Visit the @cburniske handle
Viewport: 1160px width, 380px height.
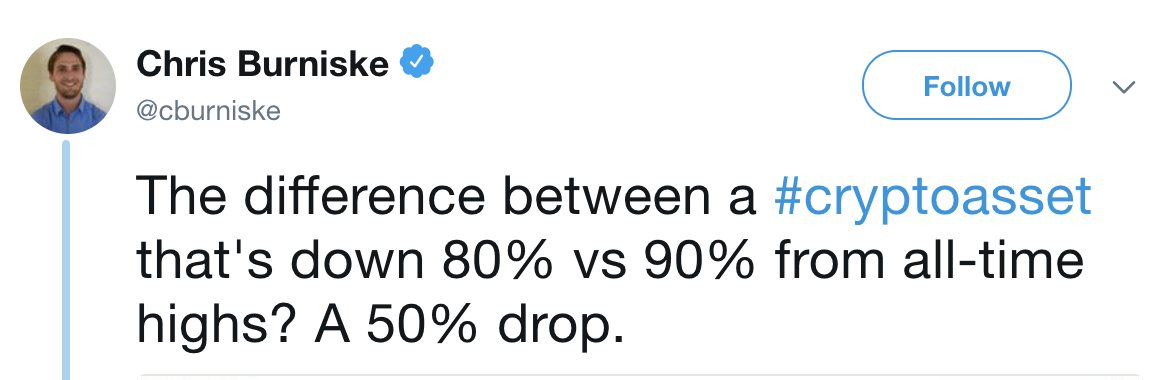209,111
